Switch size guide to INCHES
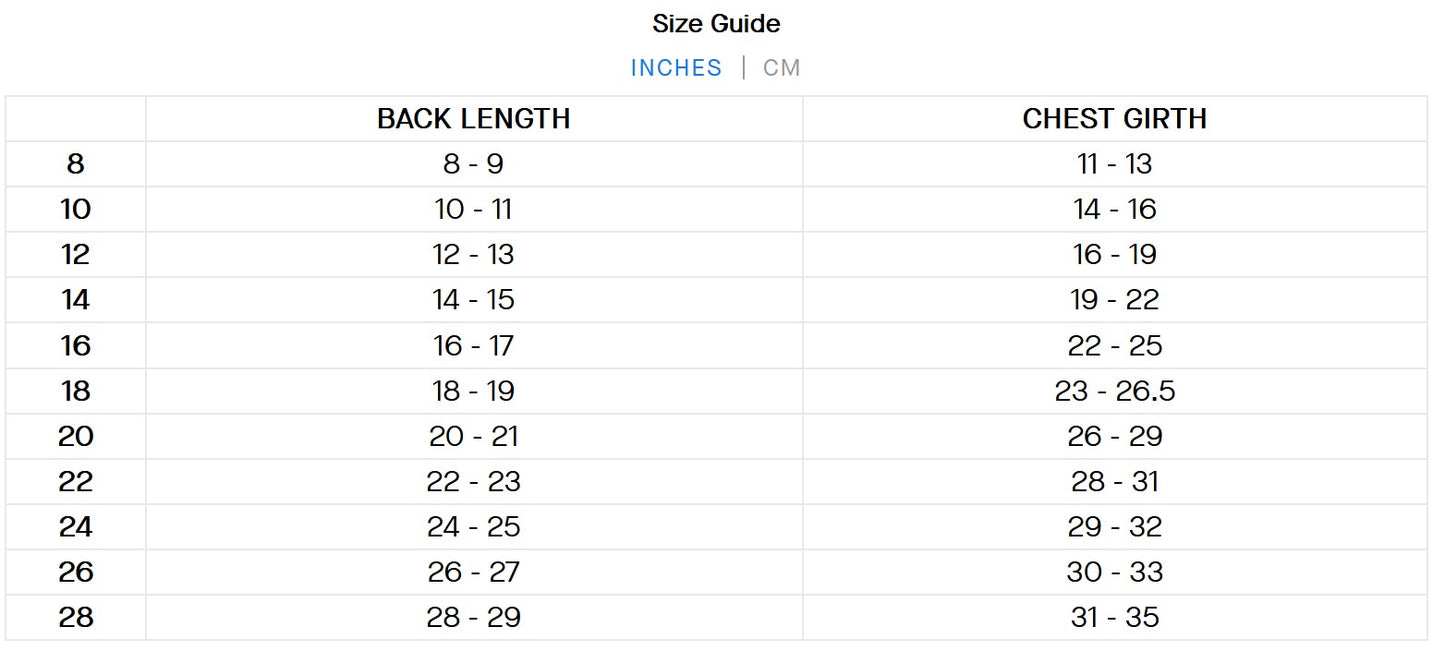 click(676, 68)
